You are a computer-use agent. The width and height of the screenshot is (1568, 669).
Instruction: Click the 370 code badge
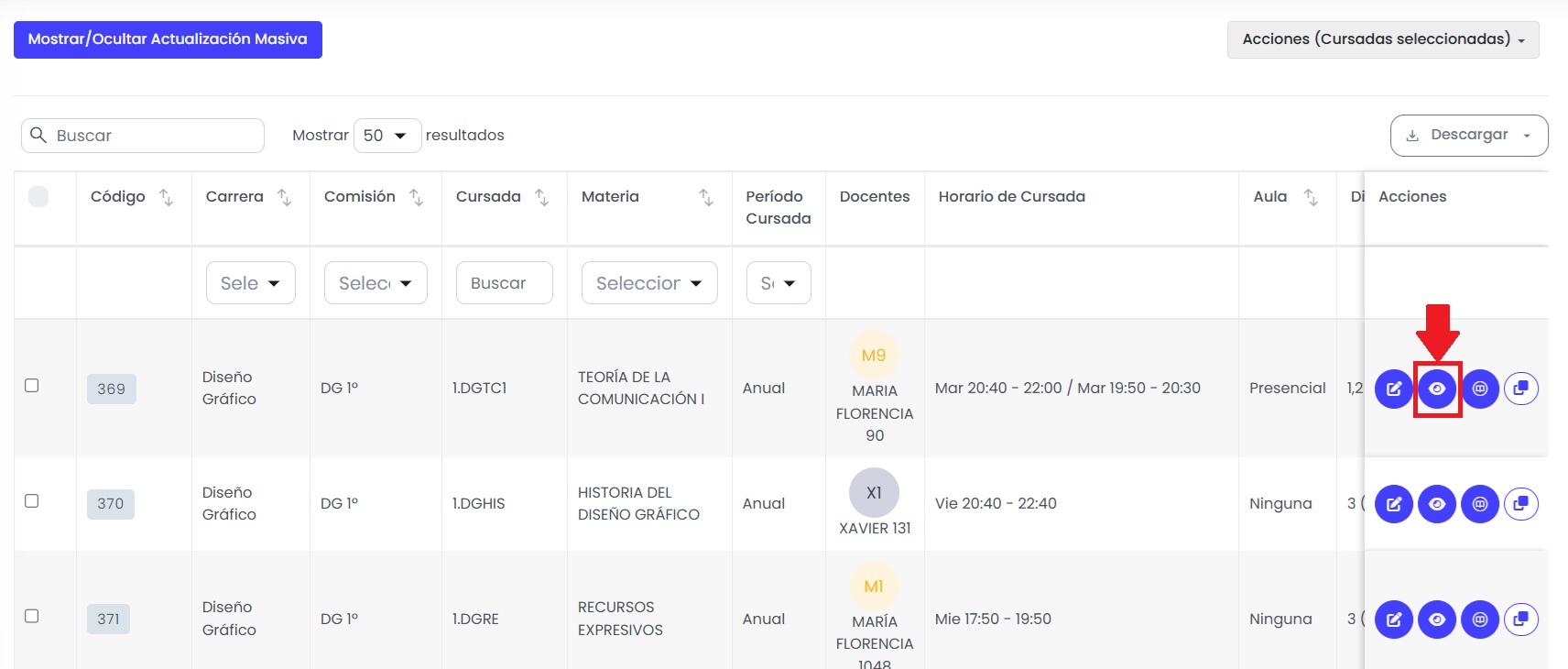point(111,504)
